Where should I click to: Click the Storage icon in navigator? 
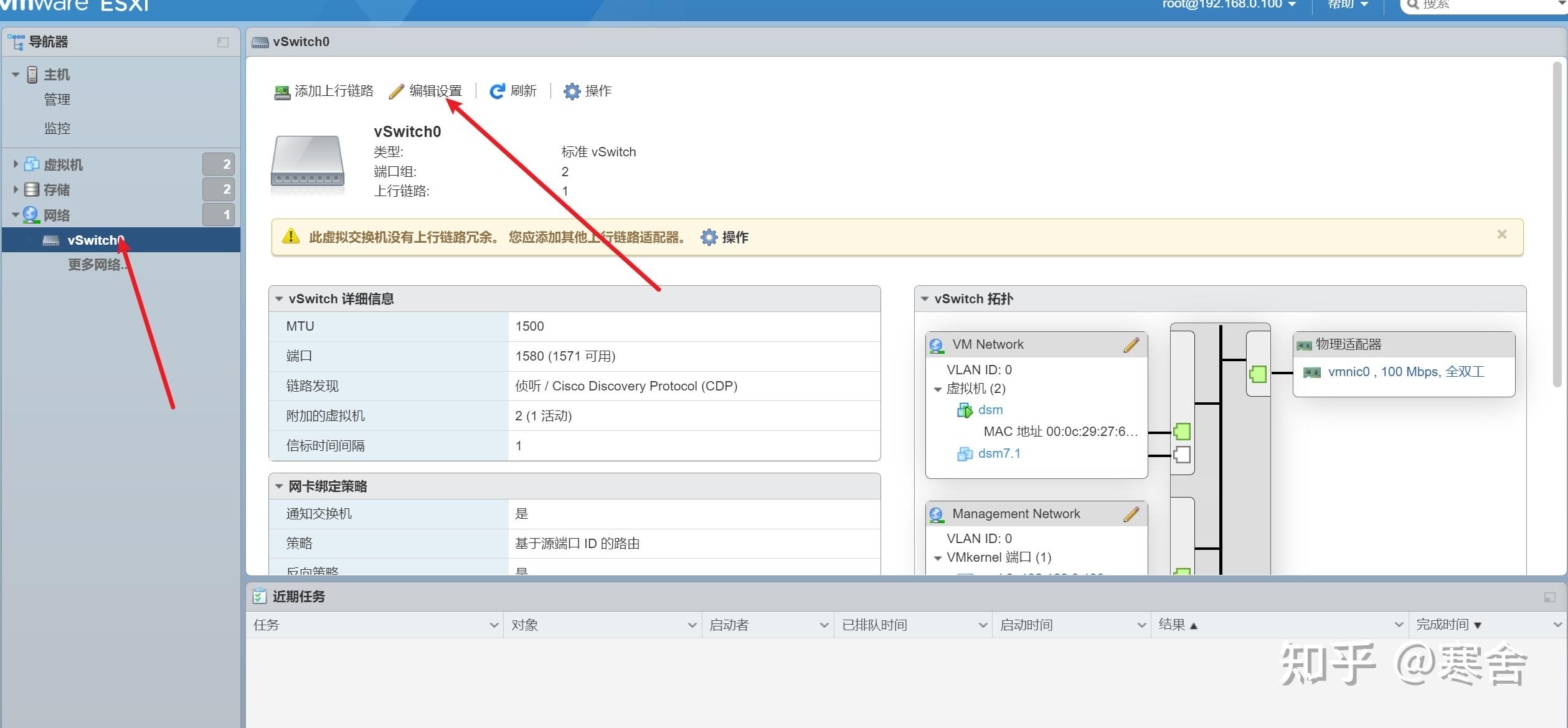[x=31, y=189]
